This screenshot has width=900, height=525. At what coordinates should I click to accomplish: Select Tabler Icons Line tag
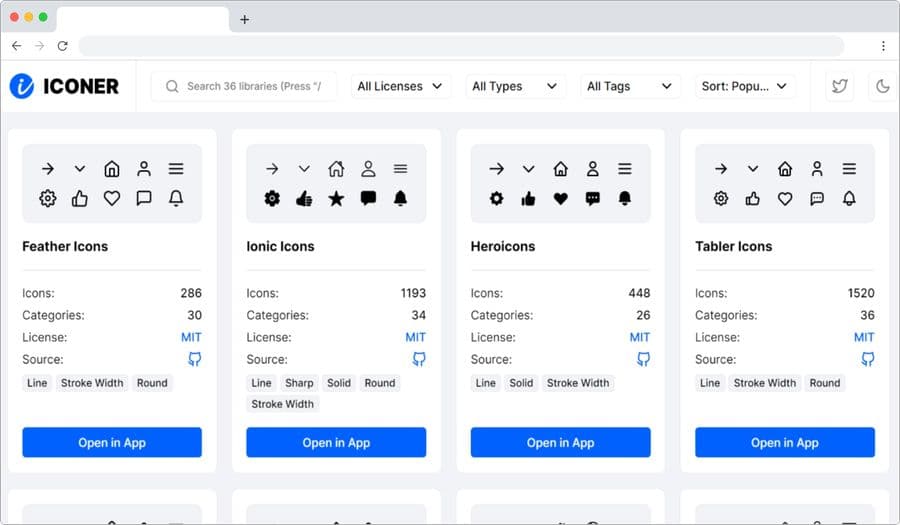coord(710,383)
